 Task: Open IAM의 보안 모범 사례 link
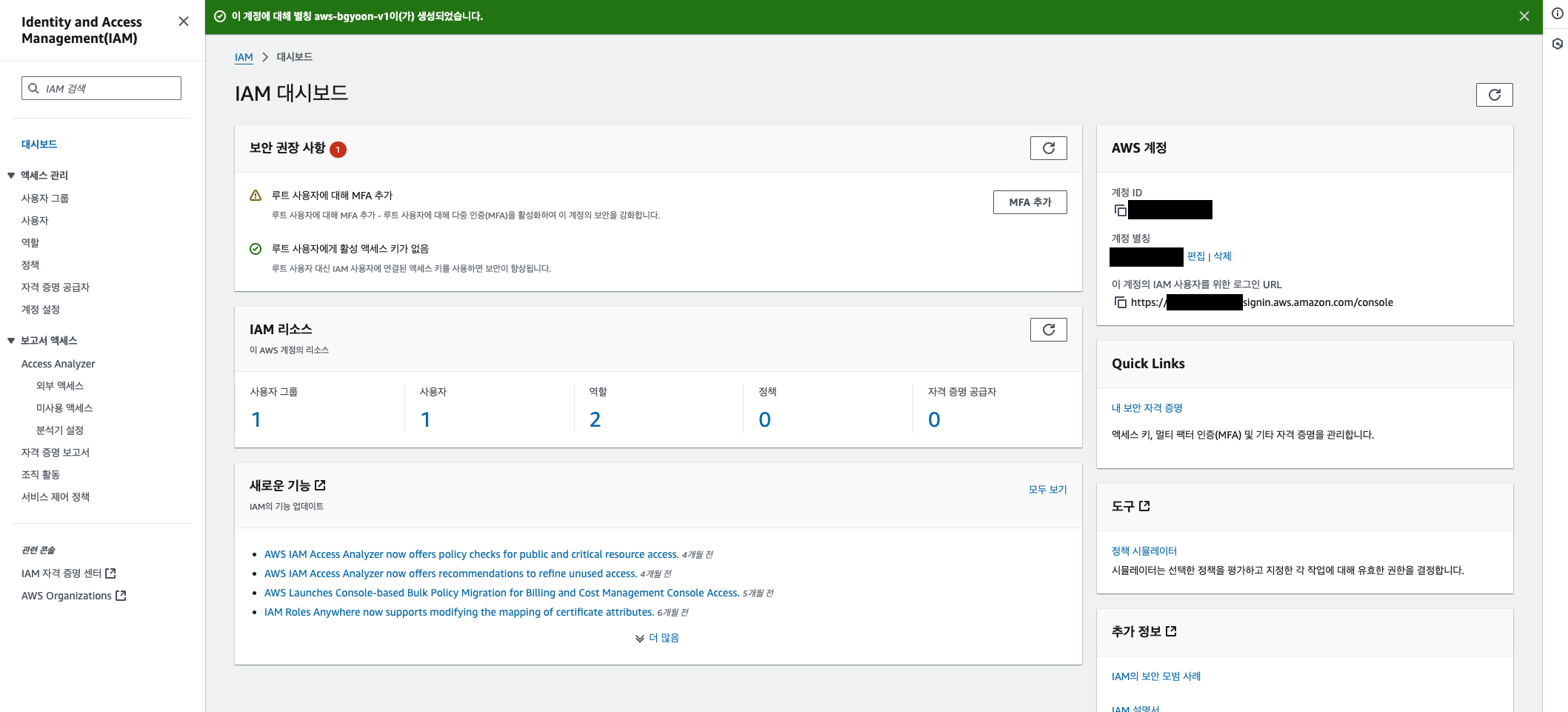1156,676
